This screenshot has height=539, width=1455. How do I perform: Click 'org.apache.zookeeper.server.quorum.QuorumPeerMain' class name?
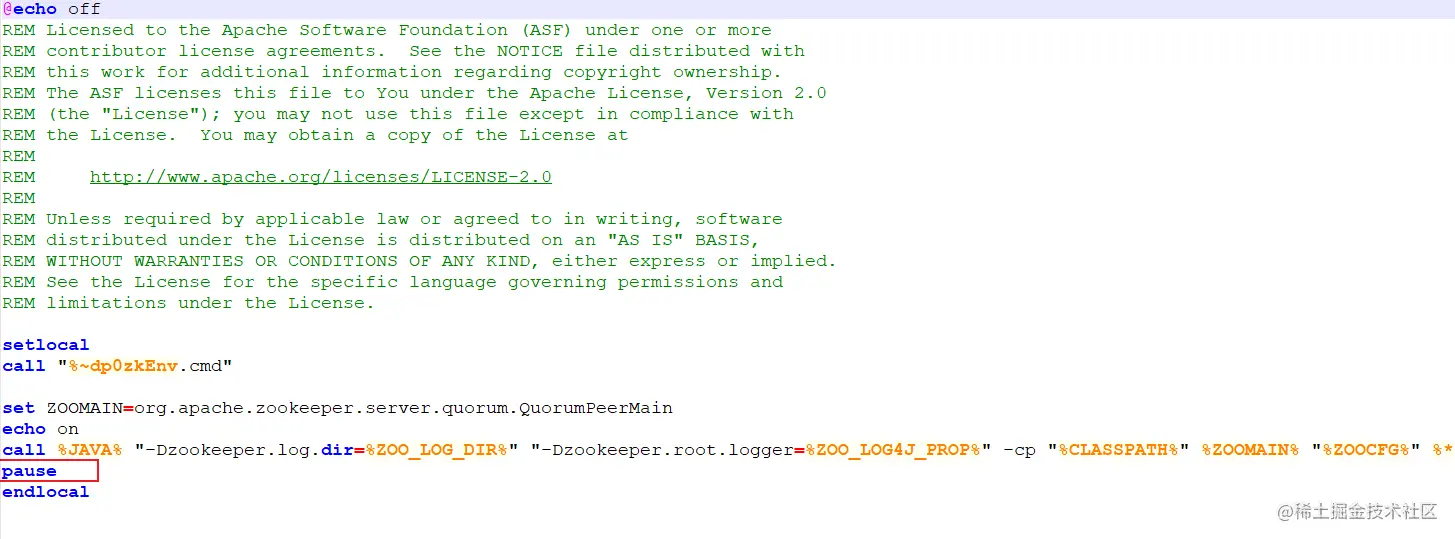coord(403,408)
